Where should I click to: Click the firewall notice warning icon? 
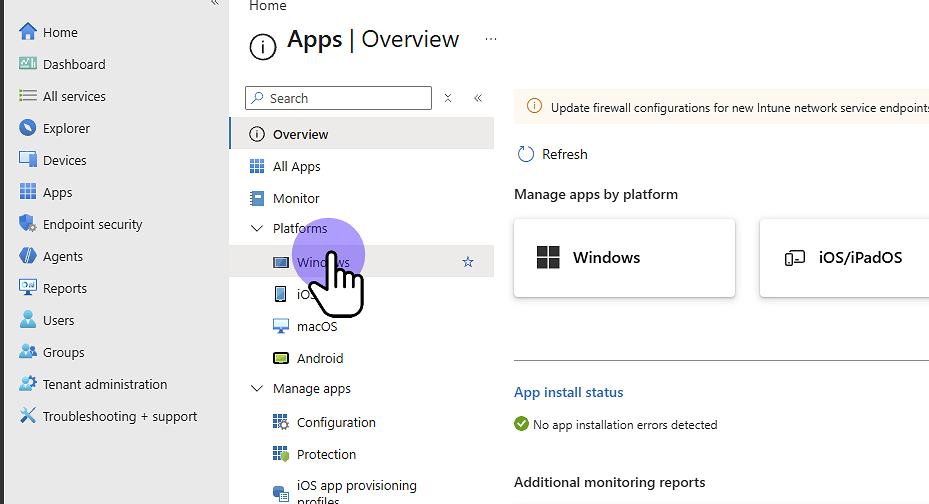[534, 107]
